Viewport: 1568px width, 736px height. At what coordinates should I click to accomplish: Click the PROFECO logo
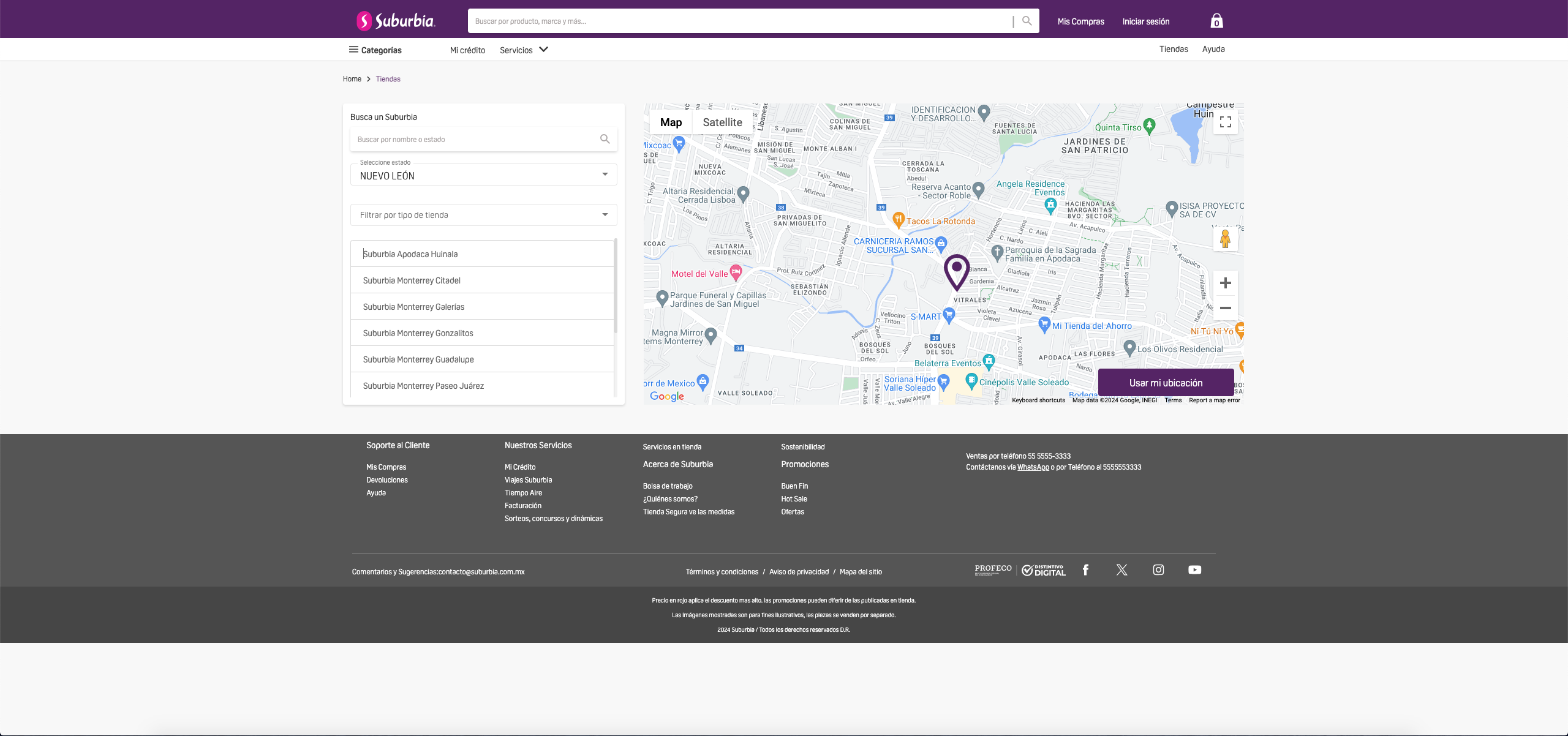(x=993, y=570)
